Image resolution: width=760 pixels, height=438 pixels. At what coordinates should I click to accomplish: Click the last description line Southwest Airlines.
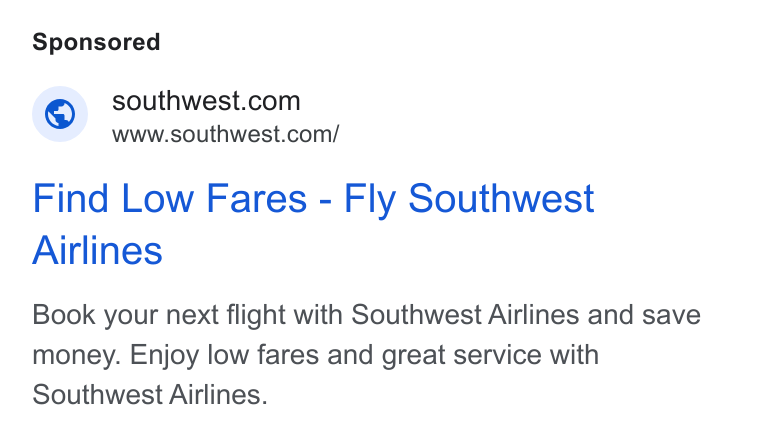(150, 394)
